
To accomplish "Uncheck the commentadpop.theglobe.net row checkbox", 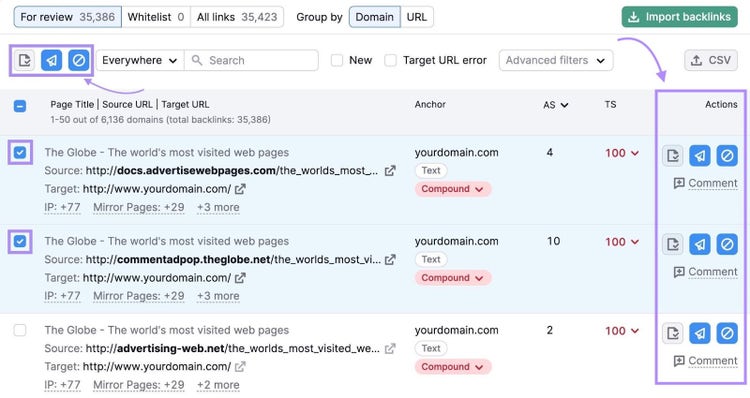I will pos(20,242).
